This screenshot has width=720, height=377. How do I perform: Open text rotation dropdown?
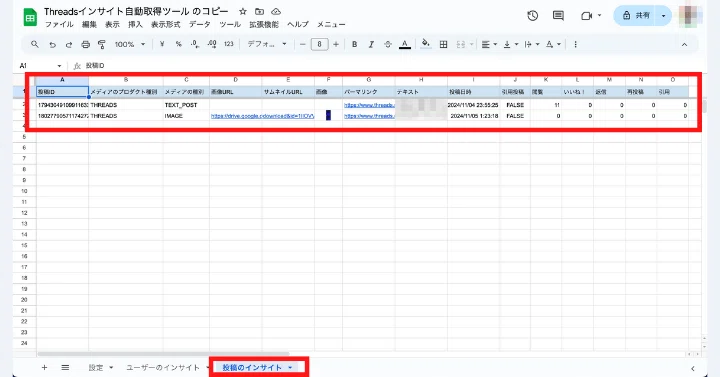(x=553, y=44)
